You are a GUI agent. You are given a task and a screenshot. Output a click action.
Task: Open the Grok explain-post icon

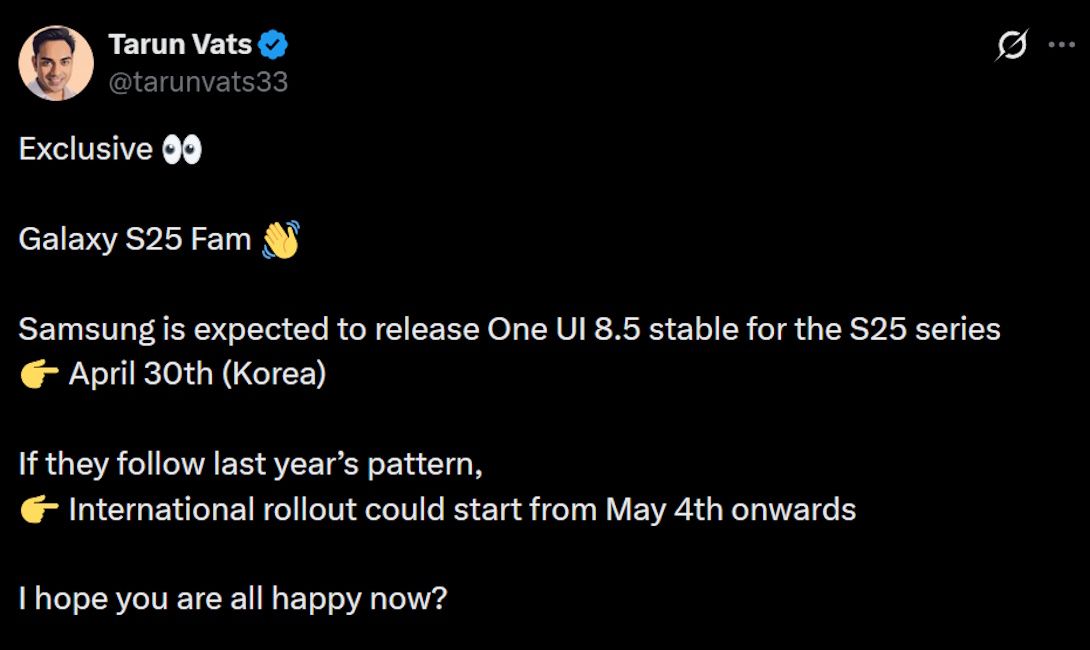tap(1012, 45)
